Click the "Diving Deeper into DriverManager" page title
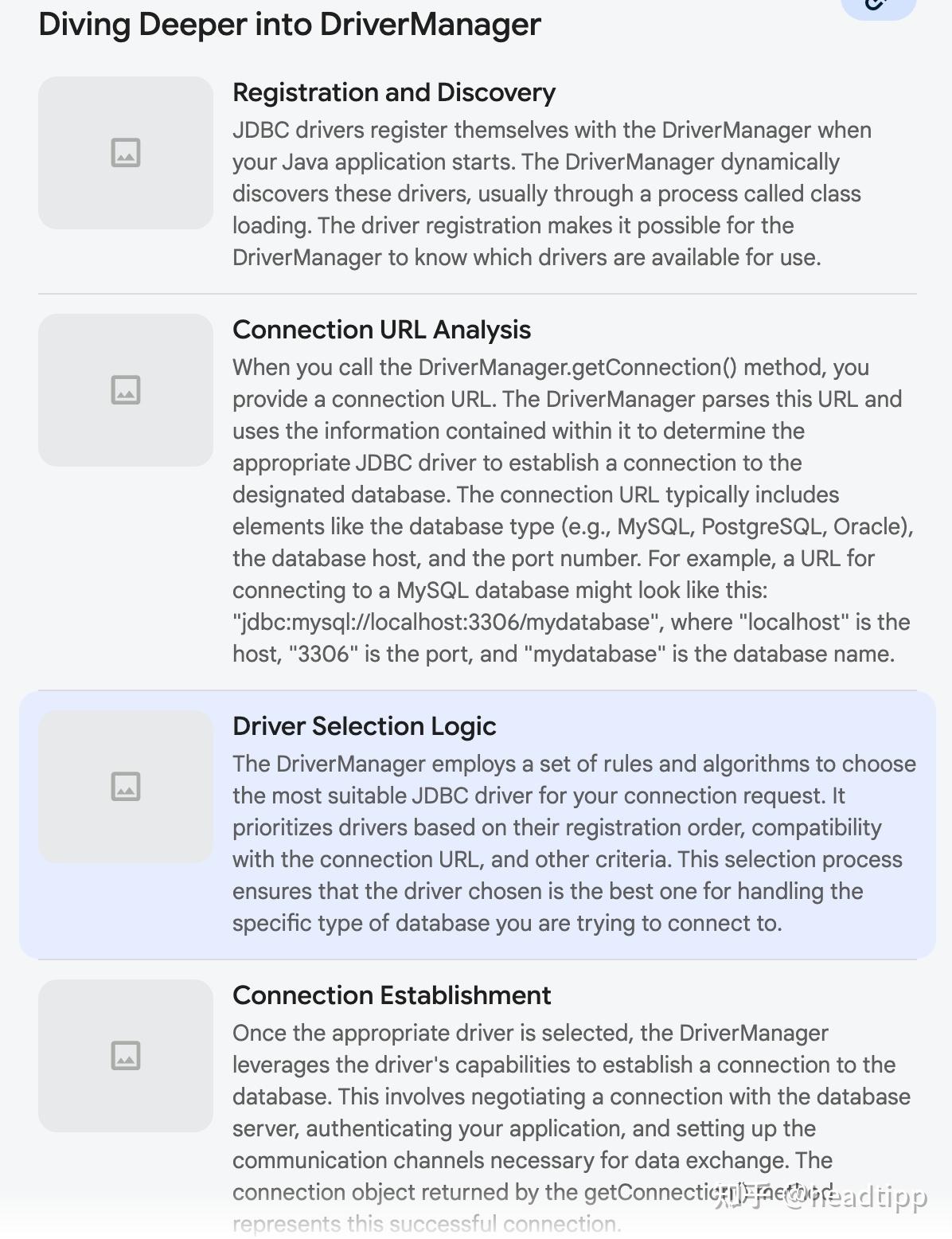The width and height of the screenshot is (952, 1239). point(289,25)
